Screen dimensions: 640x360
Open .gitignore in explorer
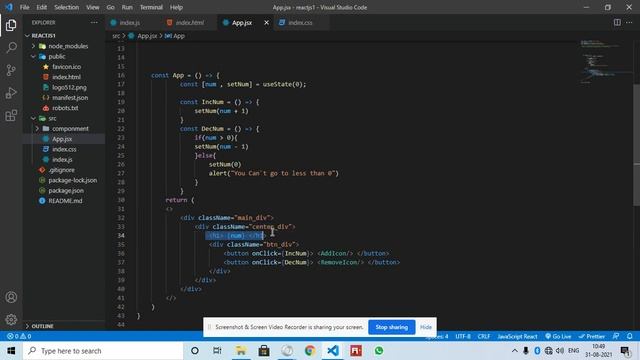tap(61, 170)
